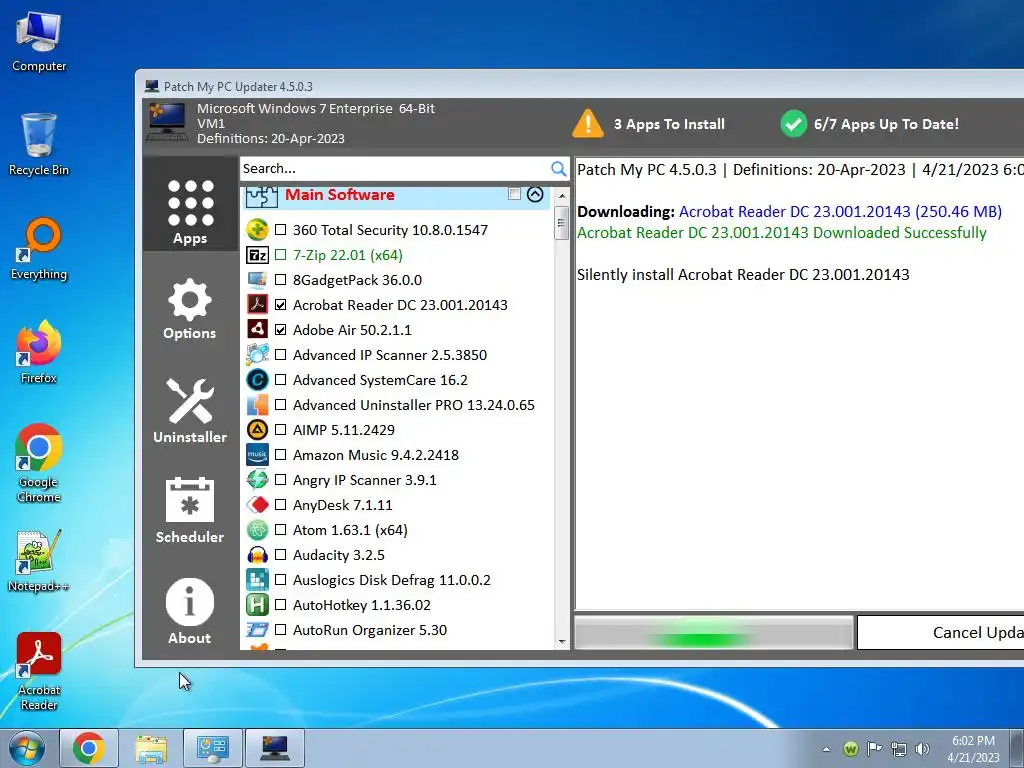Screen dimensions: 1024x768
Task: Check the Amazon Music checkbox
Action: [281, 455]
